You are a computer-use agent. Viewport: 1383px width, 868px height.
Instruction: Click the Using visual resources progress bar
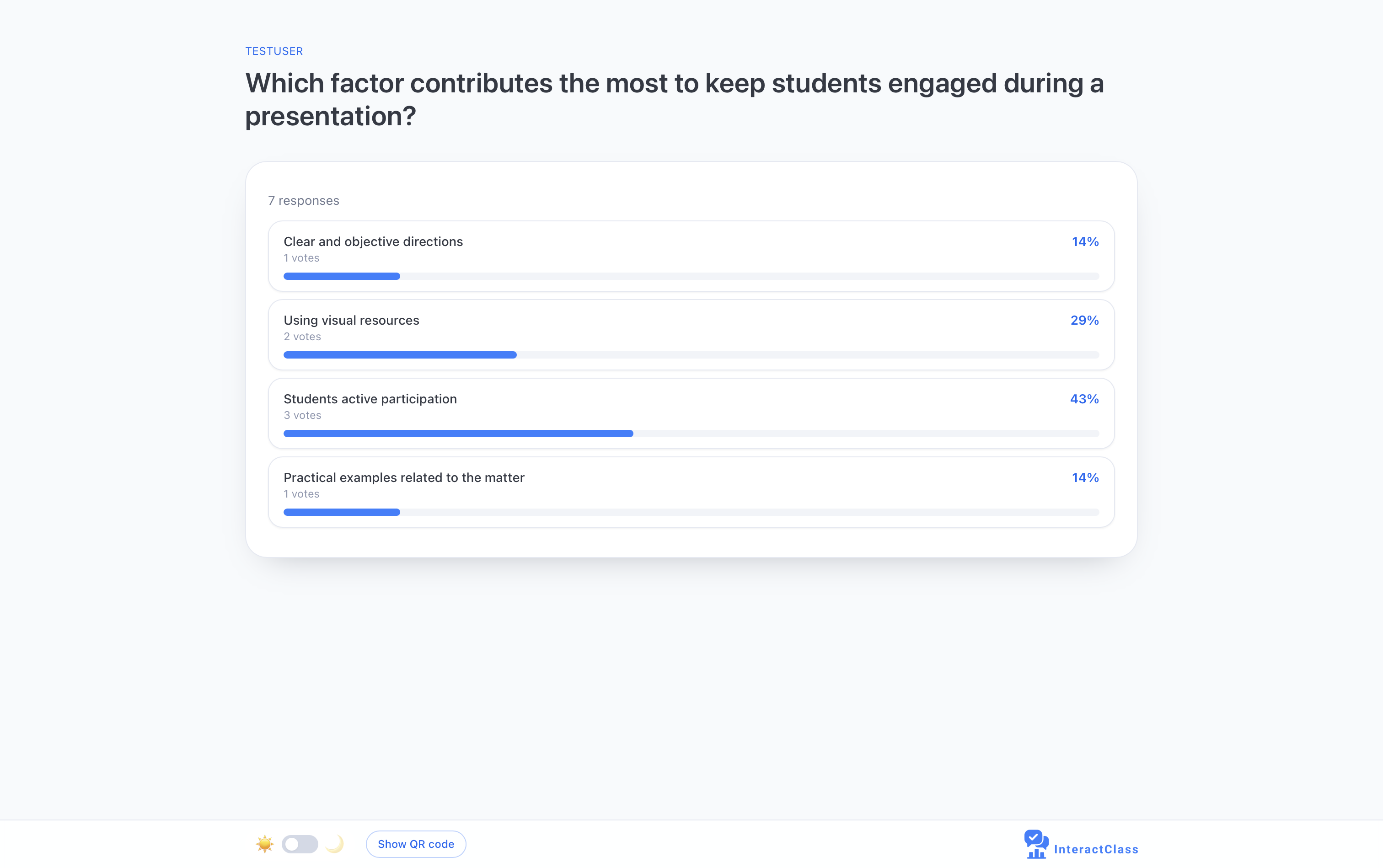click(x=691, y=355)
